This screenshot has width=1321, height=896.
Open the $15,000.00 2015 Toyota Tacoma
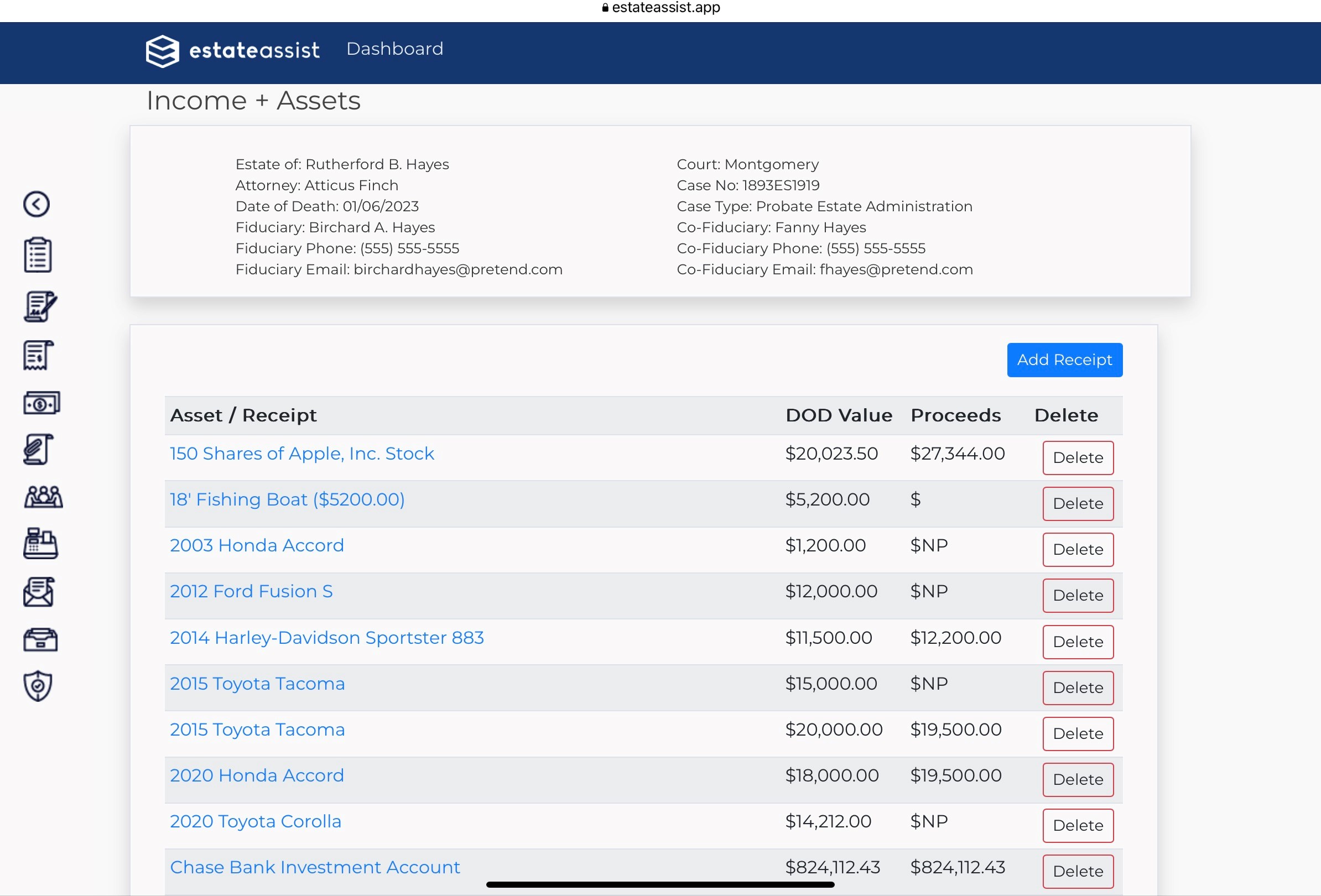click(x=257, y=684)
